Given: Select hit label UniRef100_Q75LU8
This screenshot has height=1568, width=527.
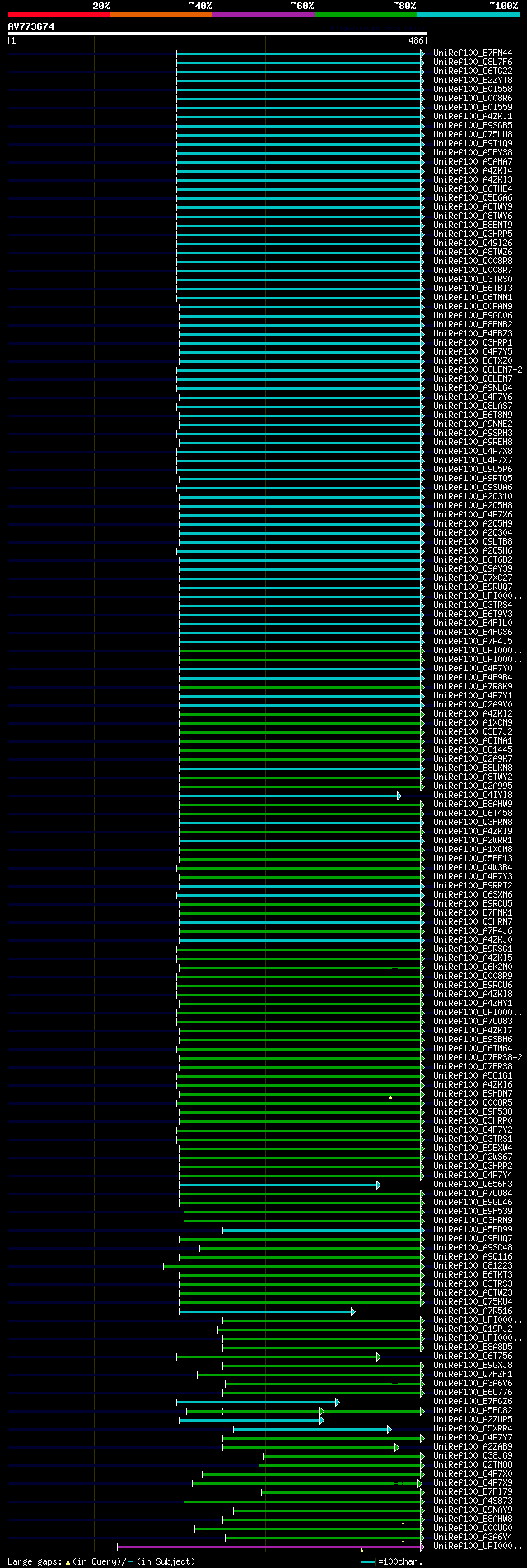Looking at the screenshot, I should coord(473,134).
